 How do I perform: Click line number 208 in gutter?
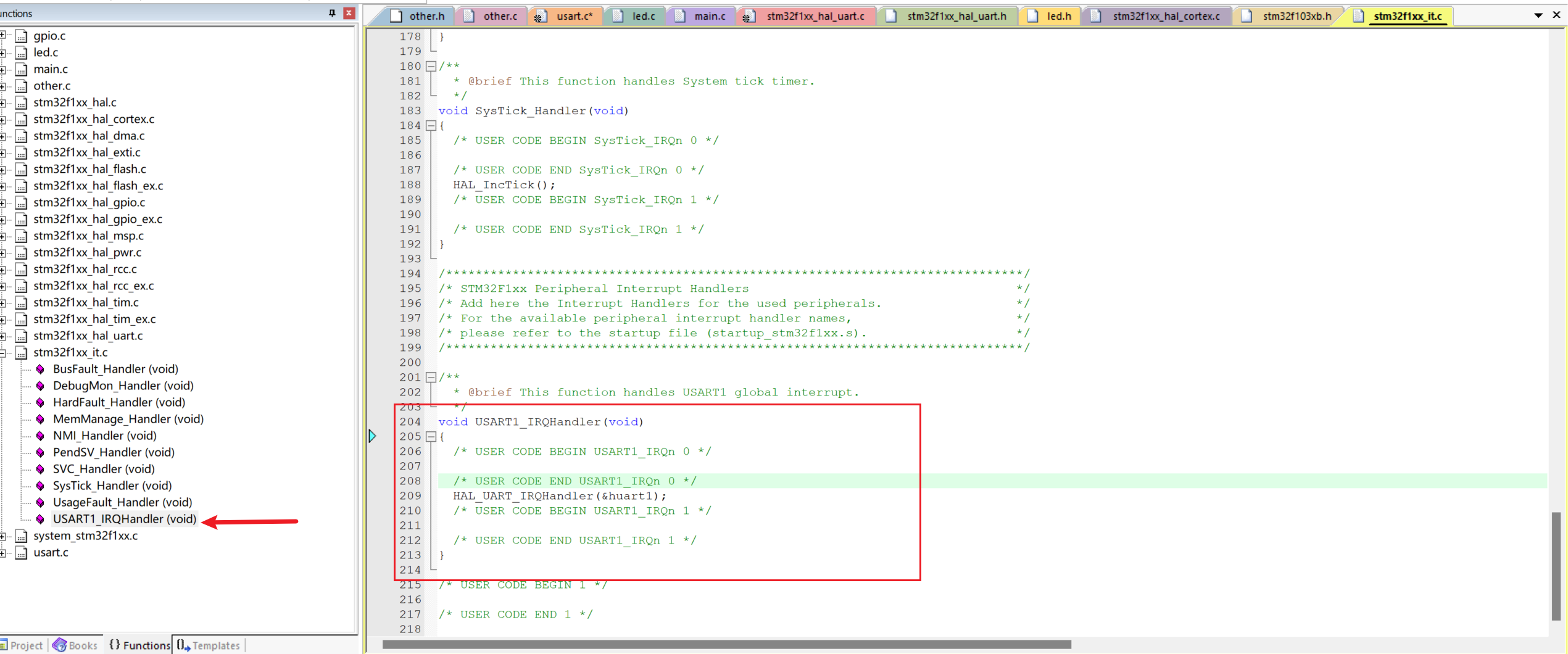click(x=410, y=481)
